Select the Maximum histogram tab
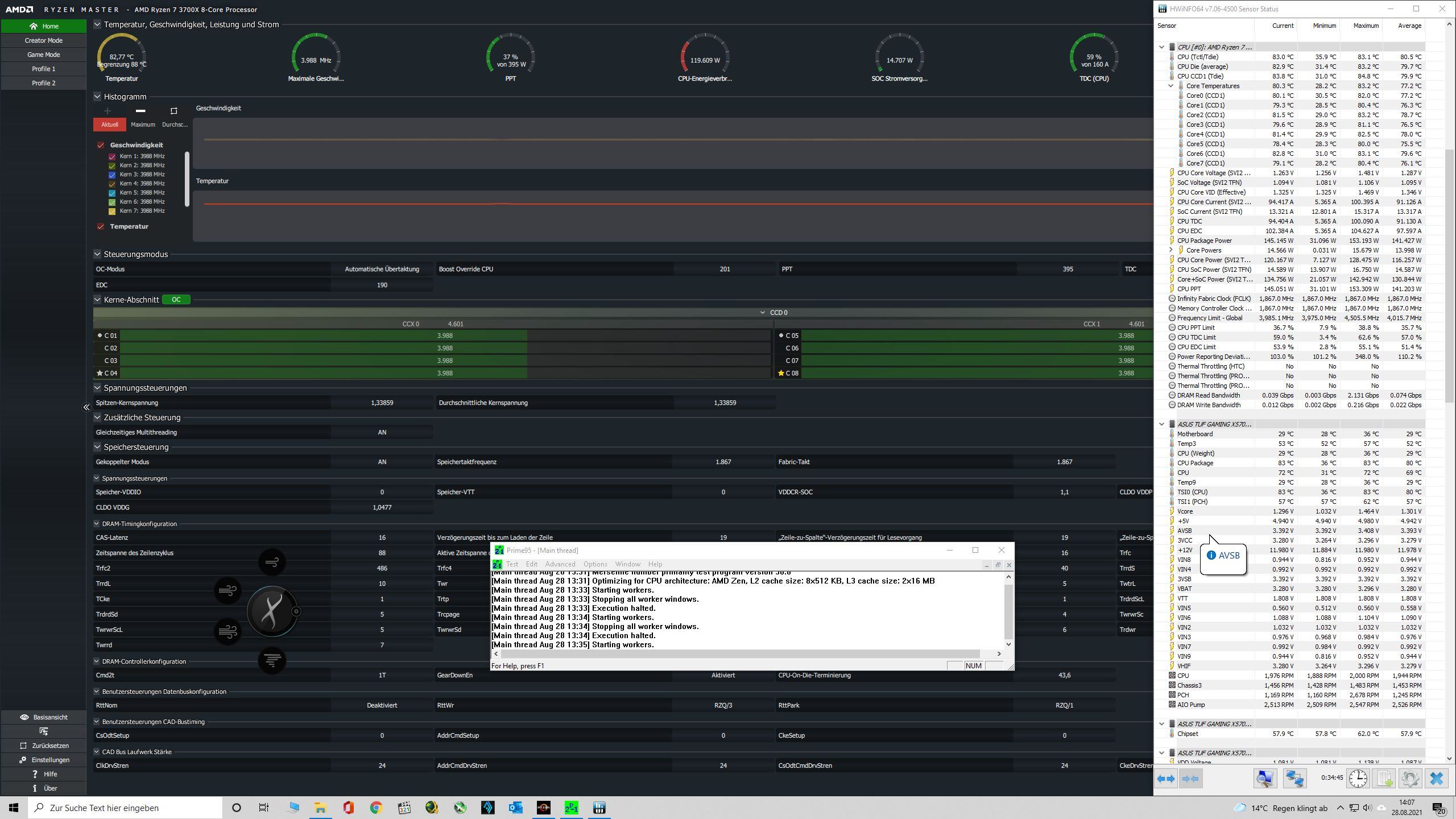This screenshot has height=819, width=1456. point(143,125)
